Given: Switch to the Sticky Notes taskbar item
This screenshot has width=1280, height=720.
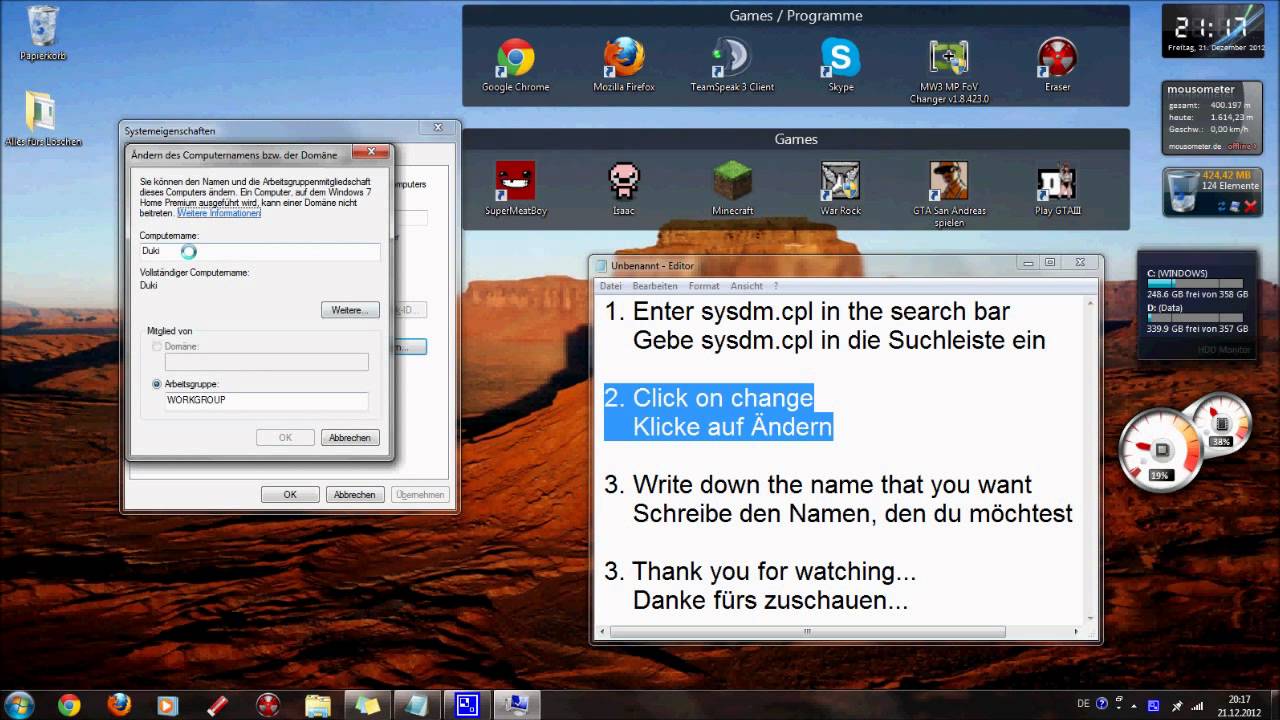Looking at the screenshot, I should [x=367, y=705].
